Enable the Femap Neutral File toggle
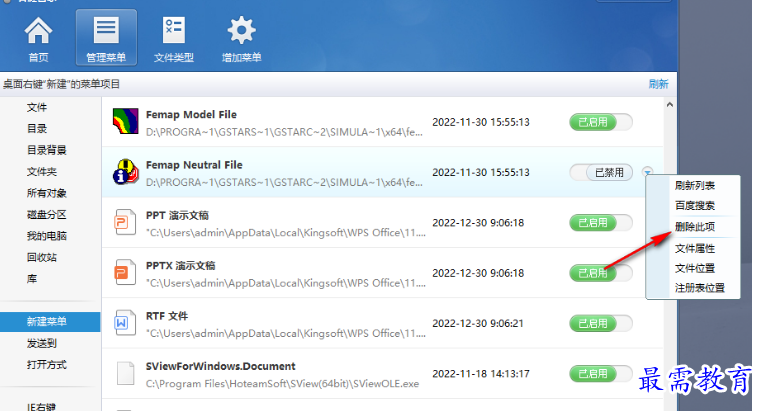Screen dimensions: 760x411 [601, 173]
